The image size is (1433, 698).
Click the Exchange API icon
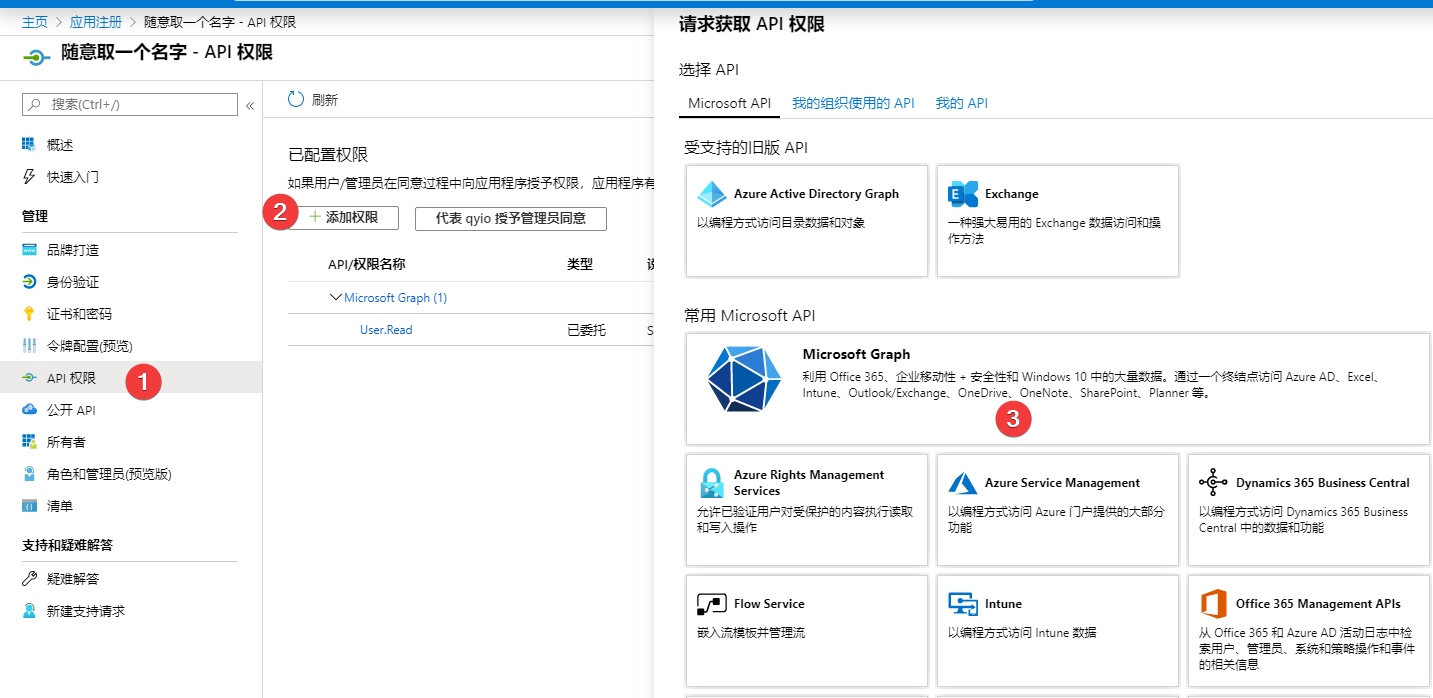coord(963,194)
